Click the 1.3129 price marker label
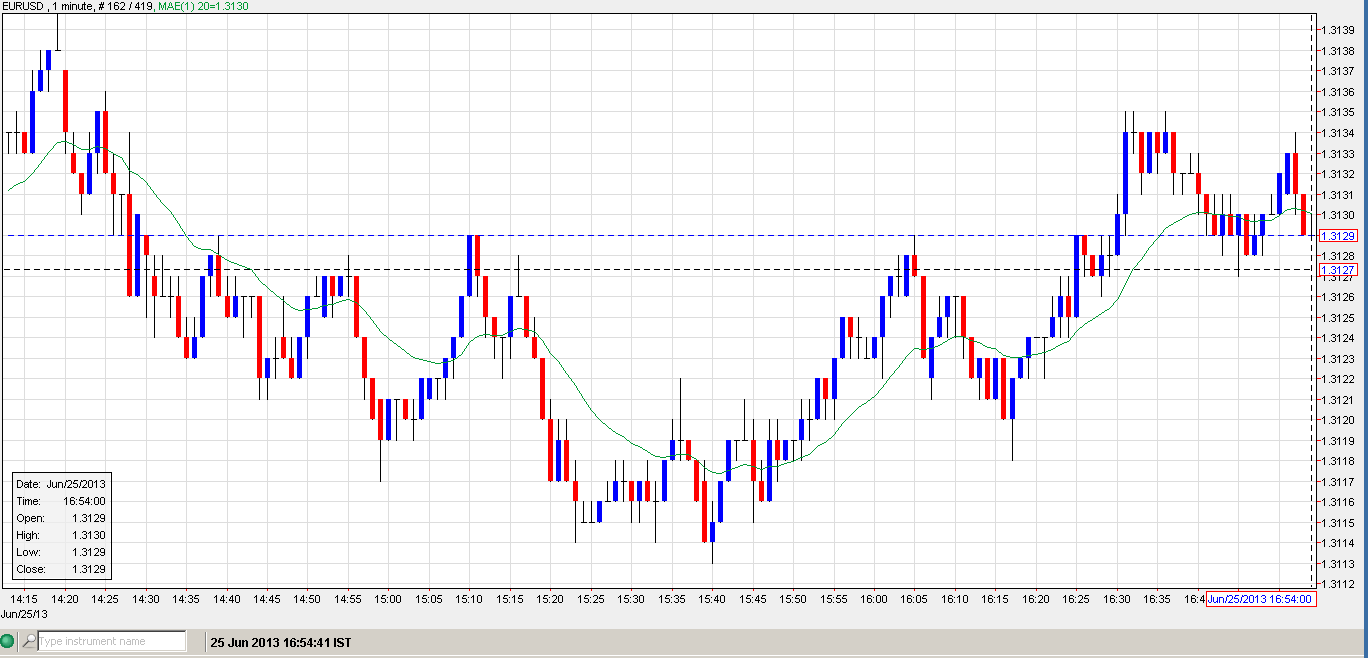The image size is (1370, 659). pos(1338,236)
